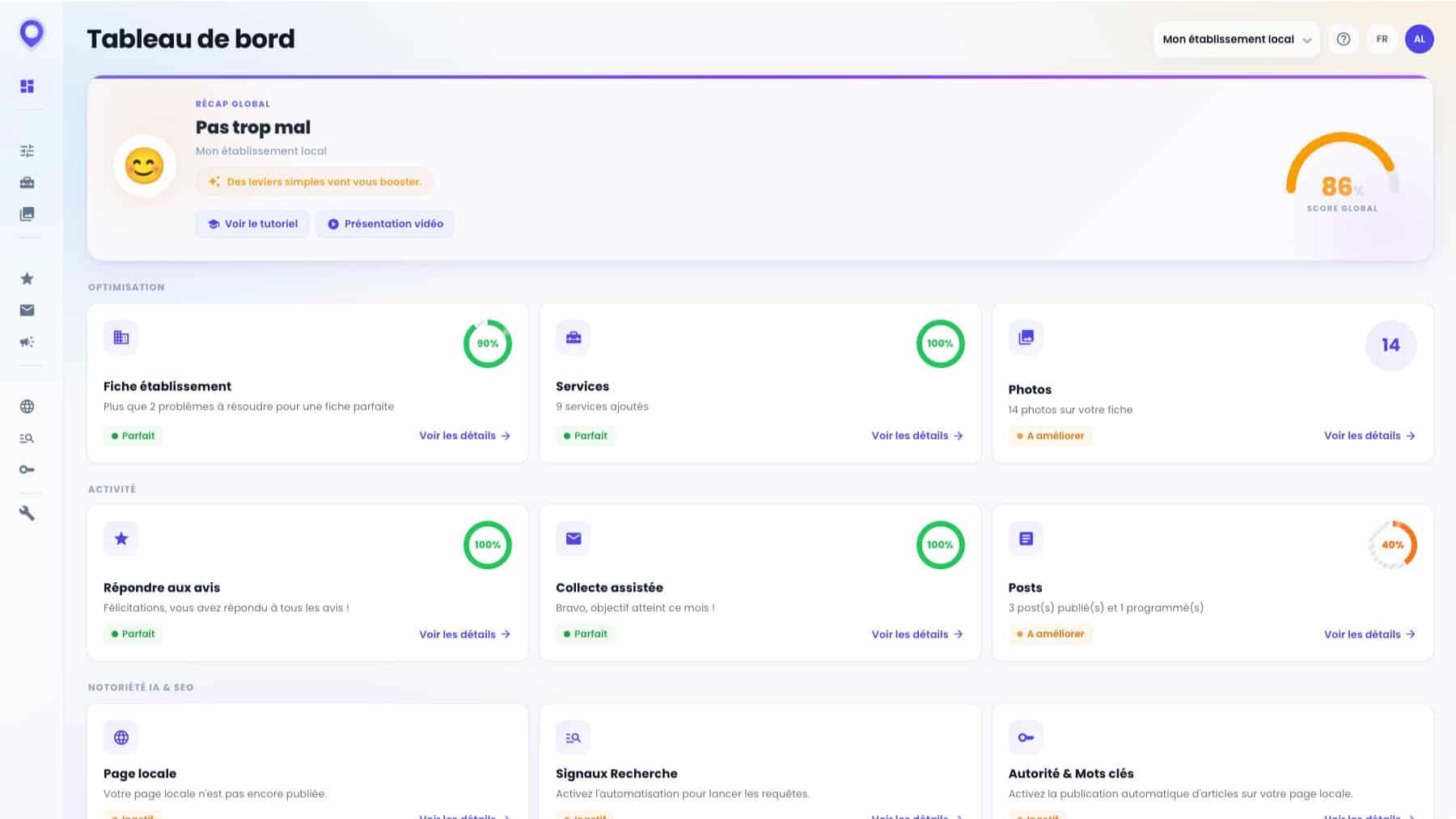Open the search signals icon in sidebar
This screenshot has height=819, width=1456.
[x=27, y=438]
